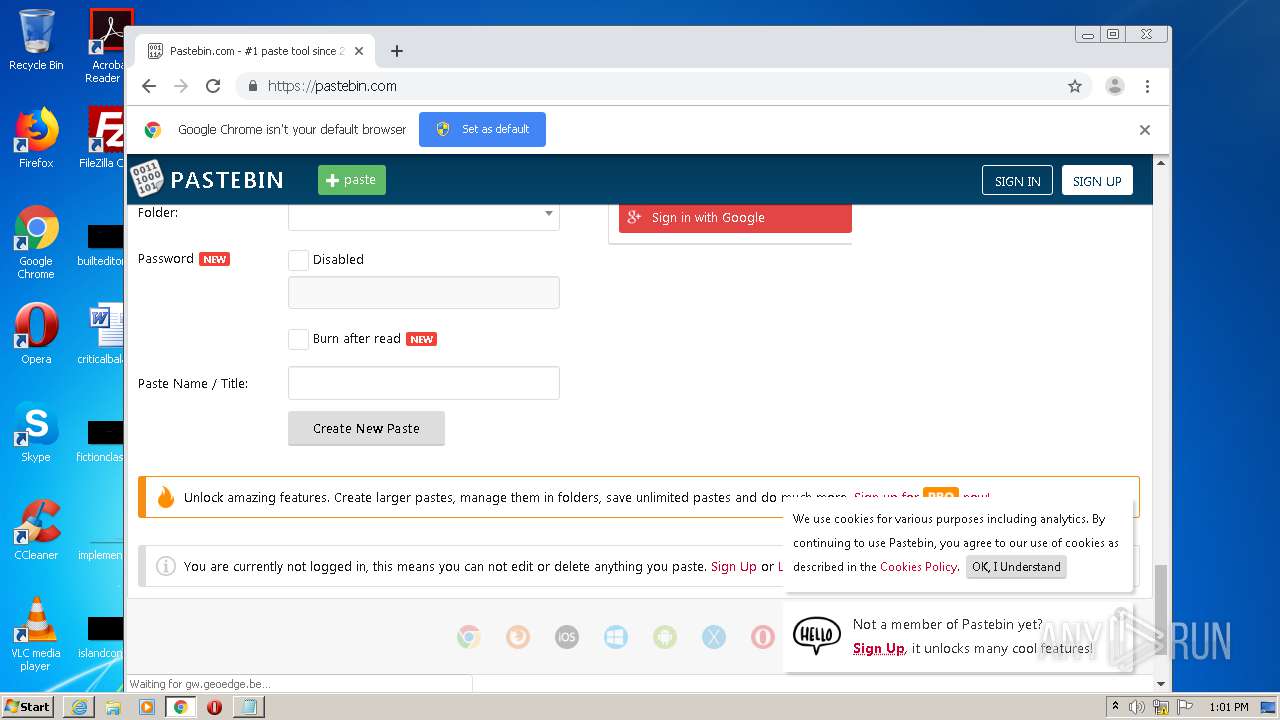Sign in with Google

coord(735,217)
